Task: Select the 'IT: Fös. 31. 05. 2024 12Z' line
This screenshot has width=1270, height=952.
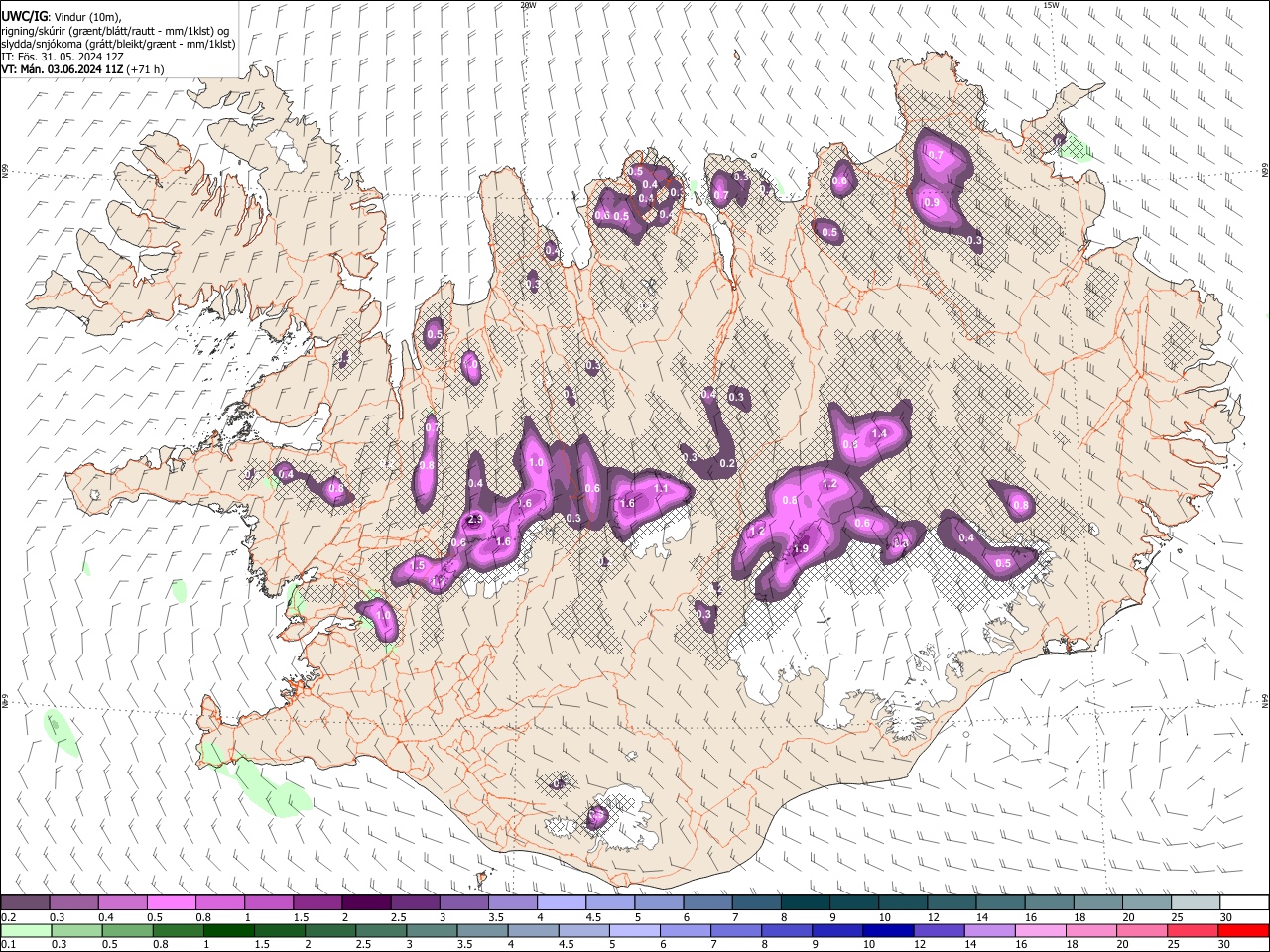Action: [x=63, y=57]
